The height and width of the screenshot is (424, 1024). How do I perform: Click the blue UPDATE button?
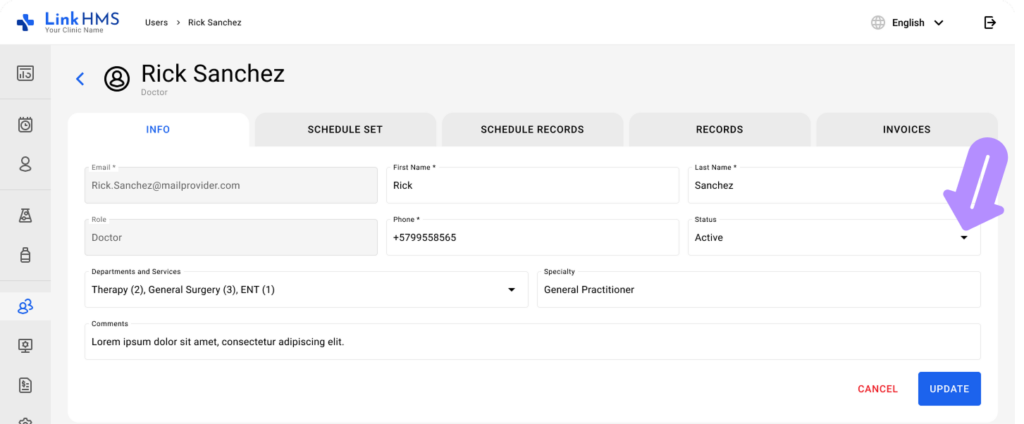(x=949, y=389)
